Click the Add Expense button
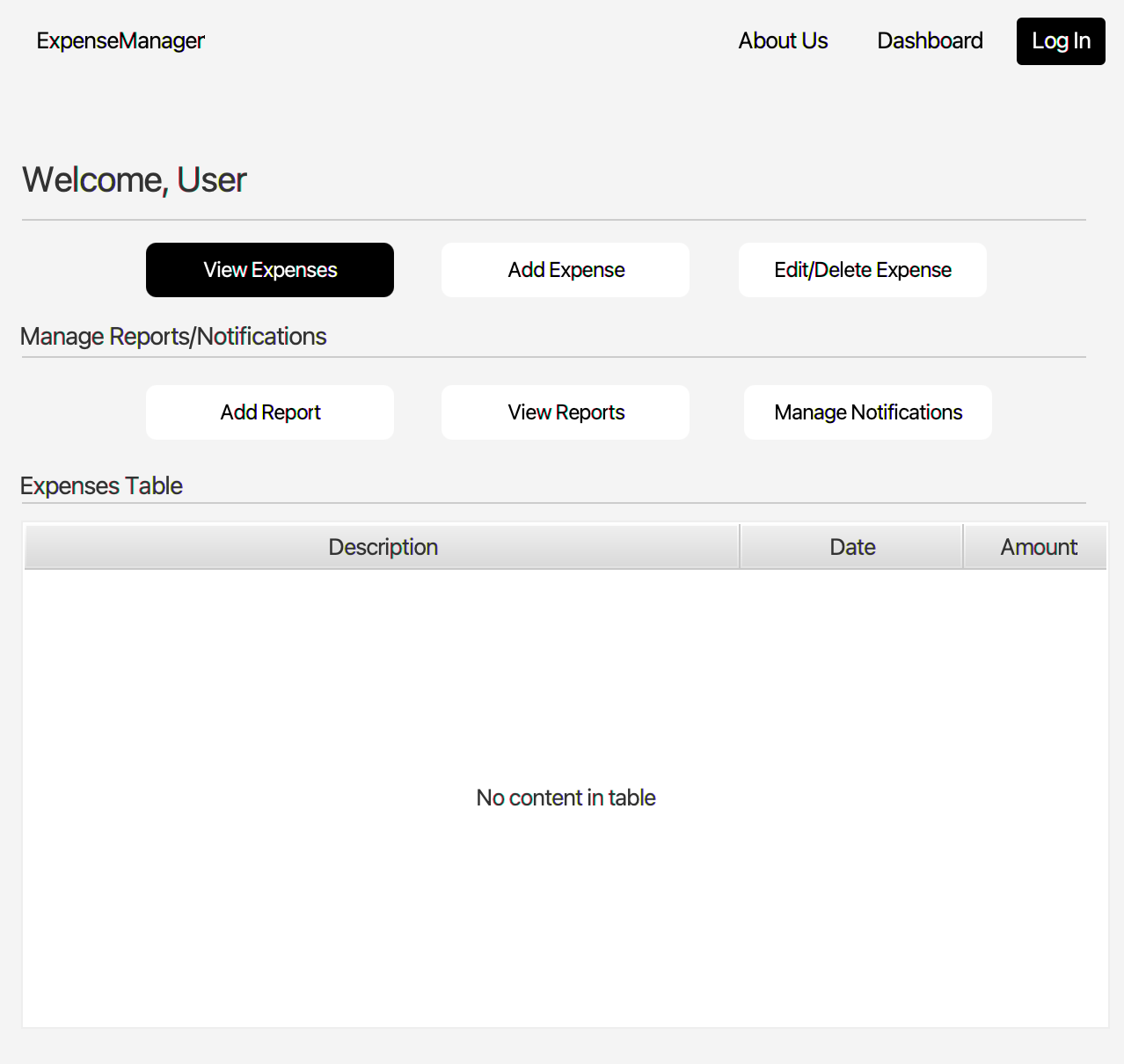 [x=565, y=269]
